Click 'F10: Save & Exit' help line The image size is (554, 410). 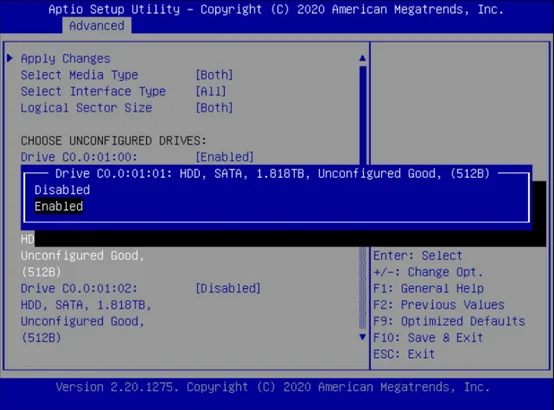tap(428, 338)
